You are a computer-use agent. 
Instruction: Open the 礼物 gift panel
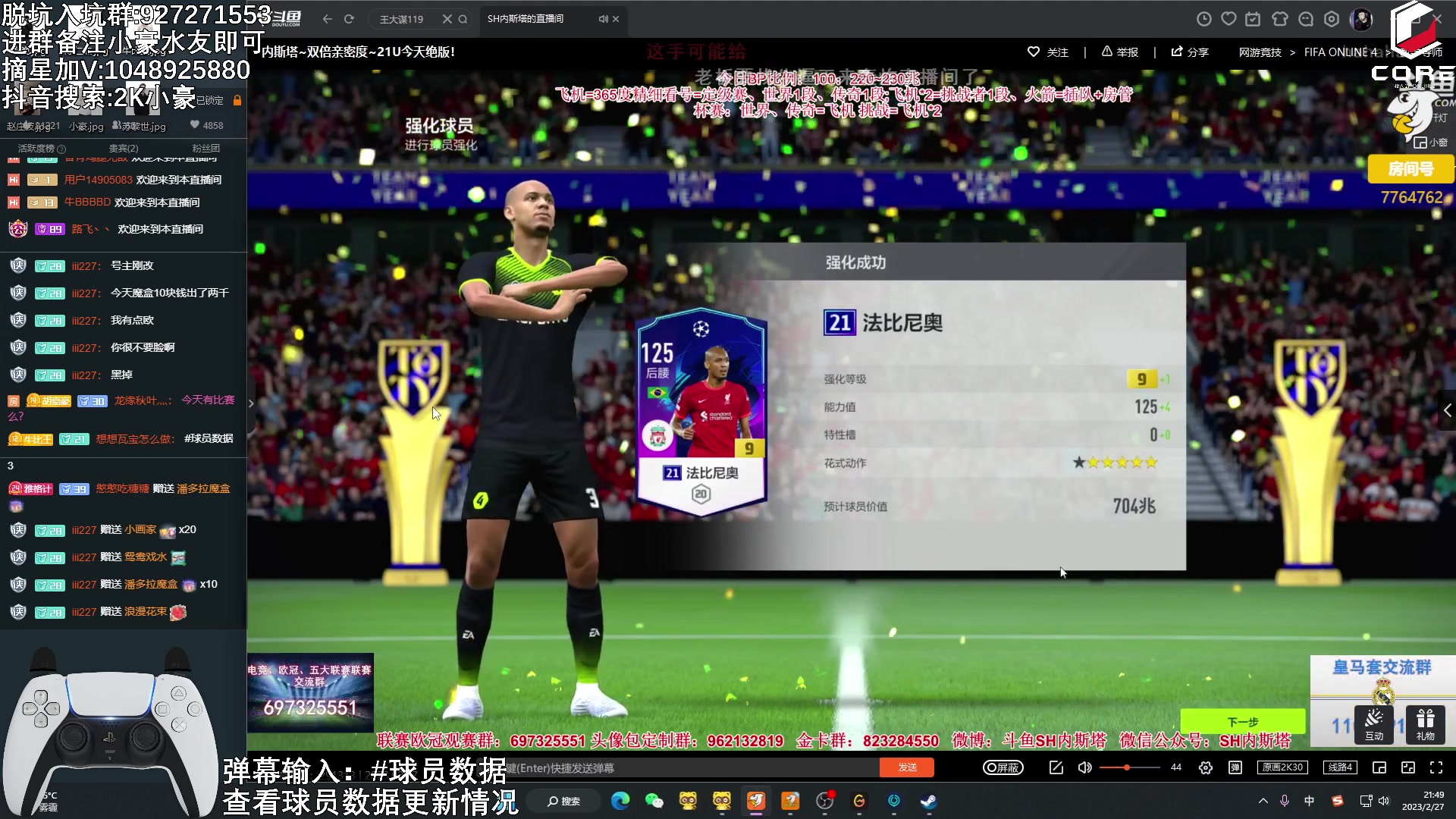(1425, 725)
